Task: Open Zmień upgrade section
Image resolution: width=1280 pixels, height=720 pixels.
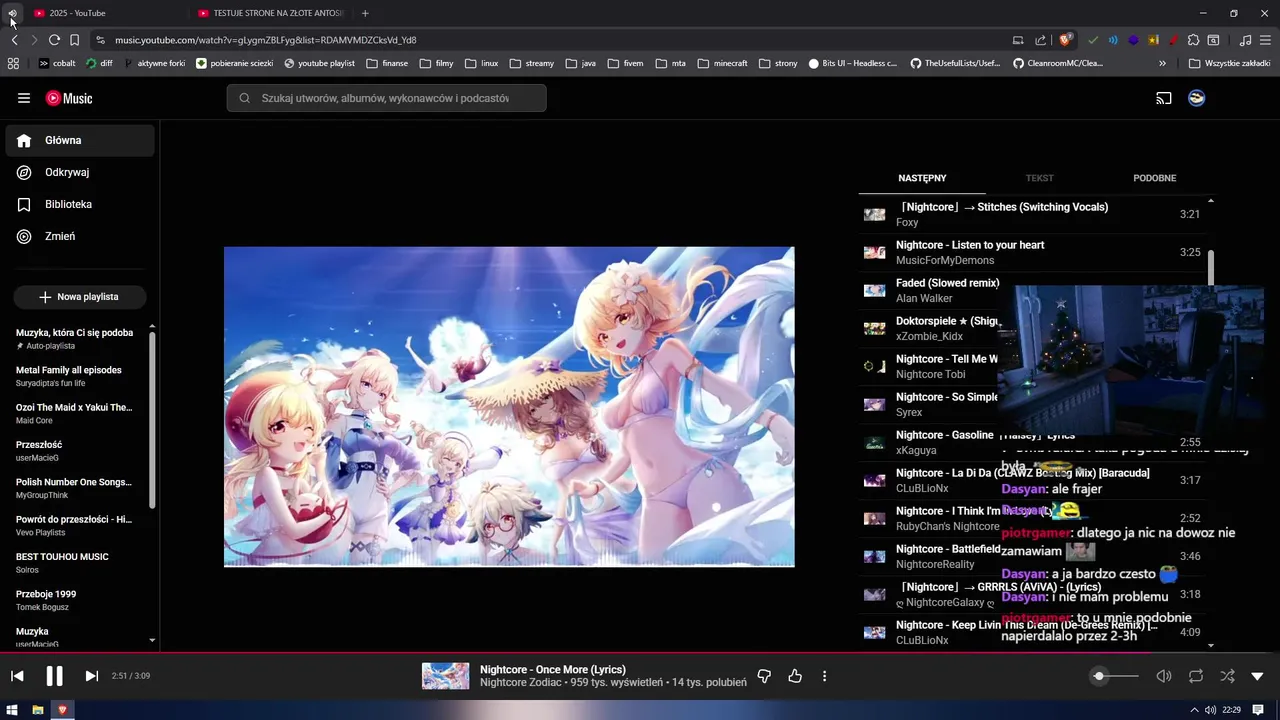Action: tap(80, 237)
